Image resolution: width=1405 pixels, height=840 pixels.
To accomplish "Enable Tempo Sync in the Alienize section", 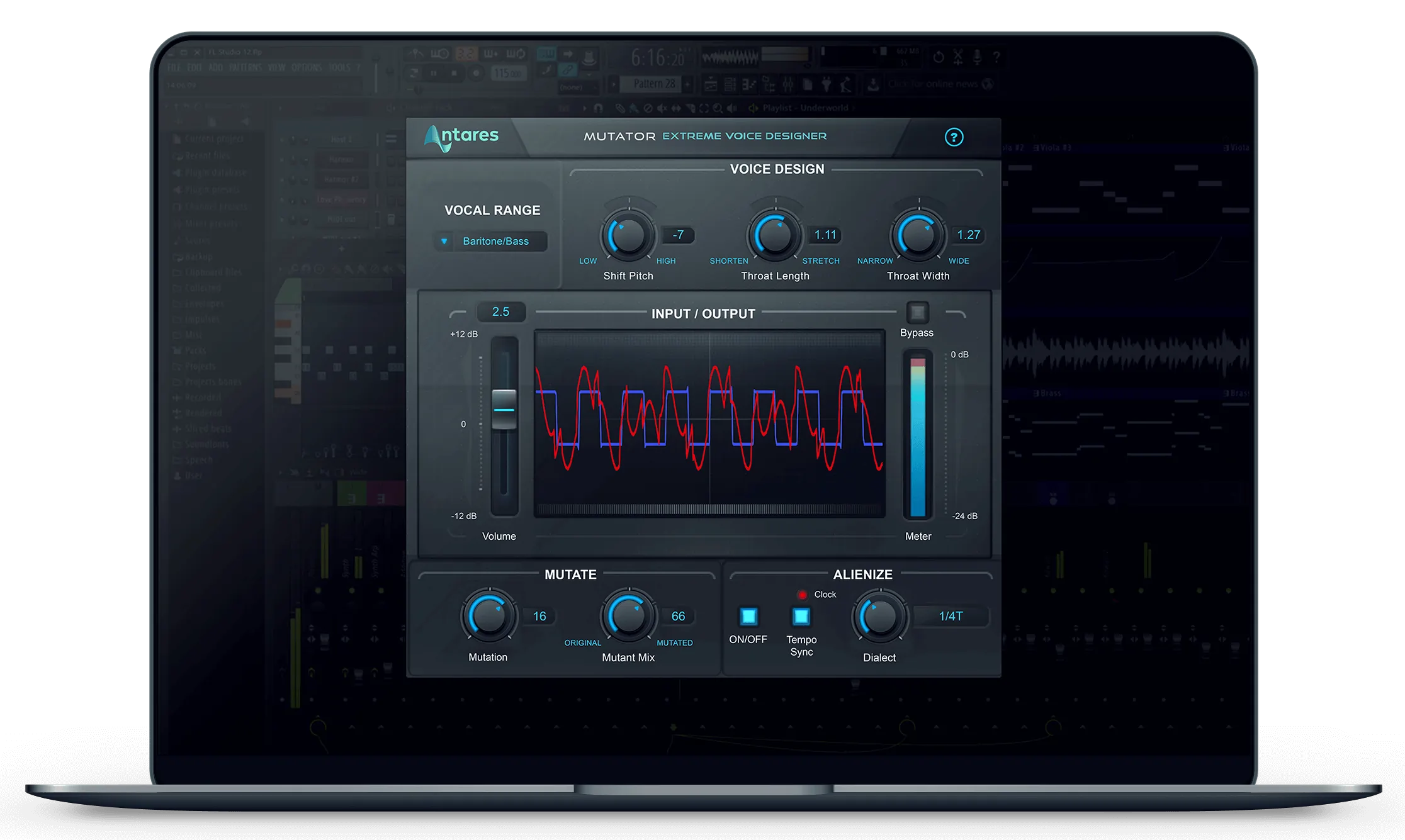I will click(800, 618).
